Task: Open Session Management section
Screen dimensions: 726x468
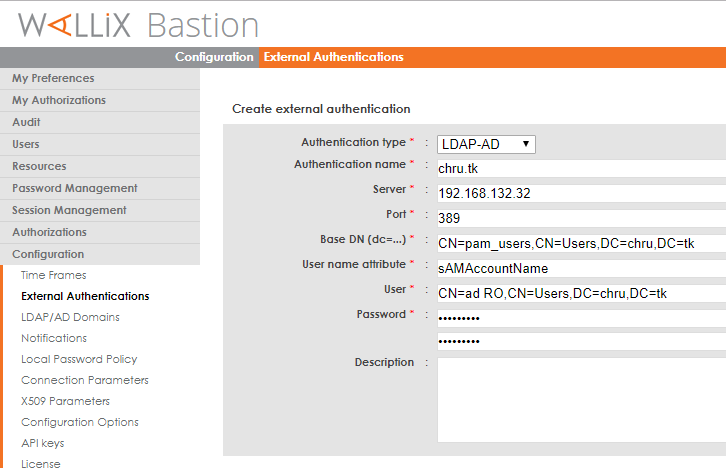Action: click(69, 210)
